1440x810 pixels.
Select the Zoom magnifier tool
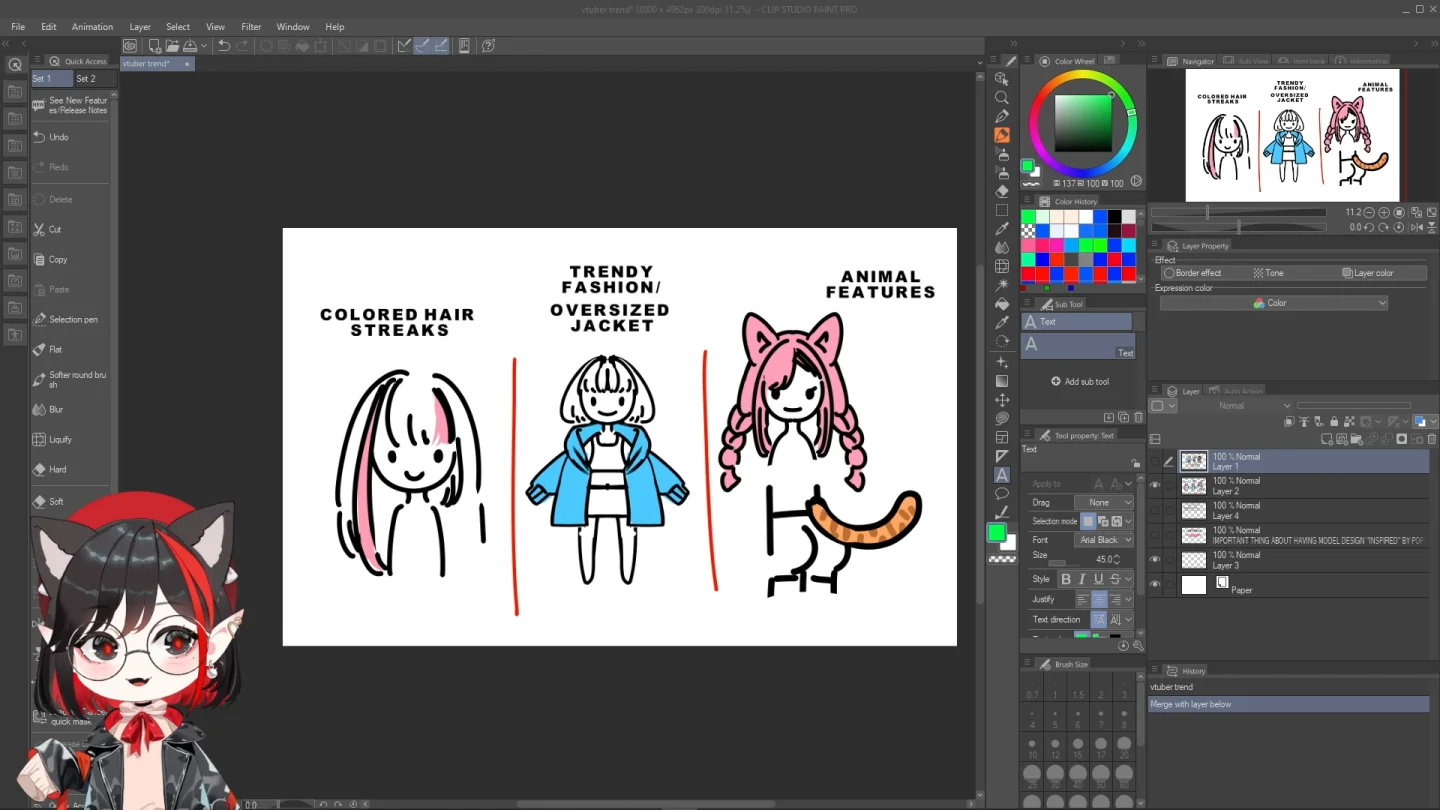click(x=1002, y=97)
